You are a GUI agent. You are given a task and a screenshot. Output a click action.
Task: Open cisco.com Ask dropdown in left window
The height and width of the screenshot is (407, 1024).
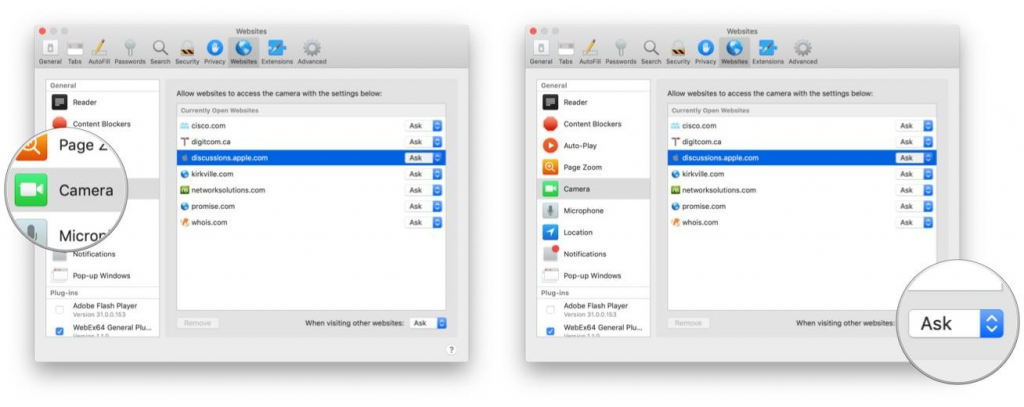pos(423,125)
